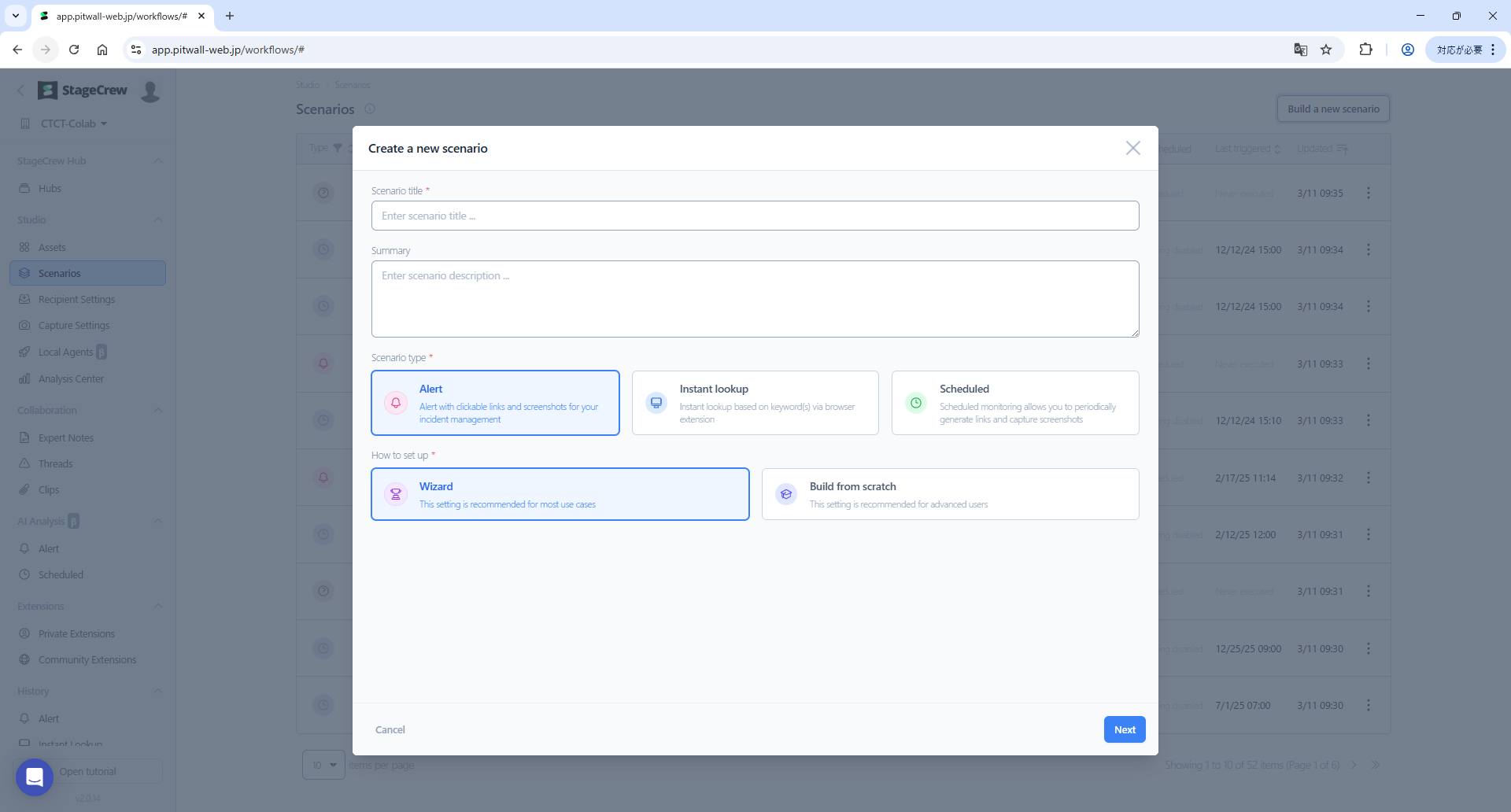Open the CTCT-Colab workspace dropdown
The width and height of the screenshot is (1511, 812).
point(74,124)
